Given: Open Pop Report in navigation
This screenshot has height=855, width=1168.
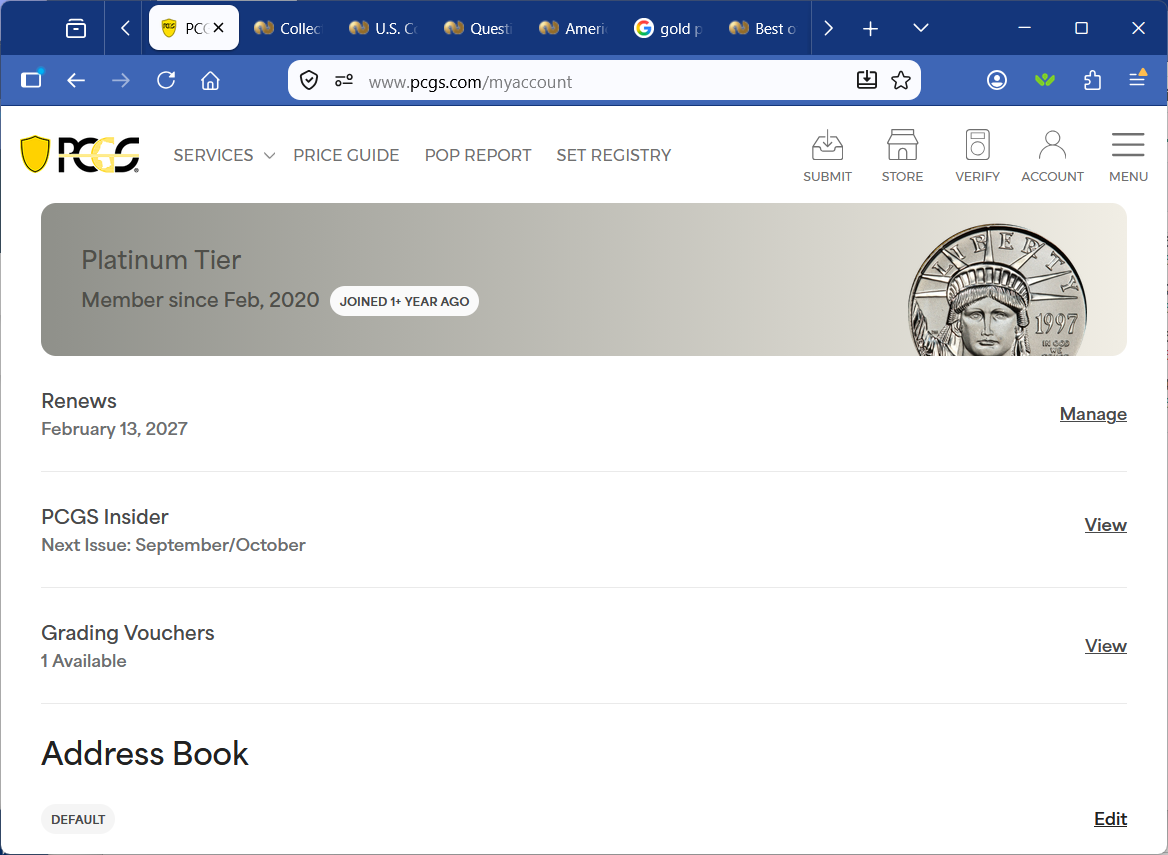Looking at the screenshot, I should 477,155.
